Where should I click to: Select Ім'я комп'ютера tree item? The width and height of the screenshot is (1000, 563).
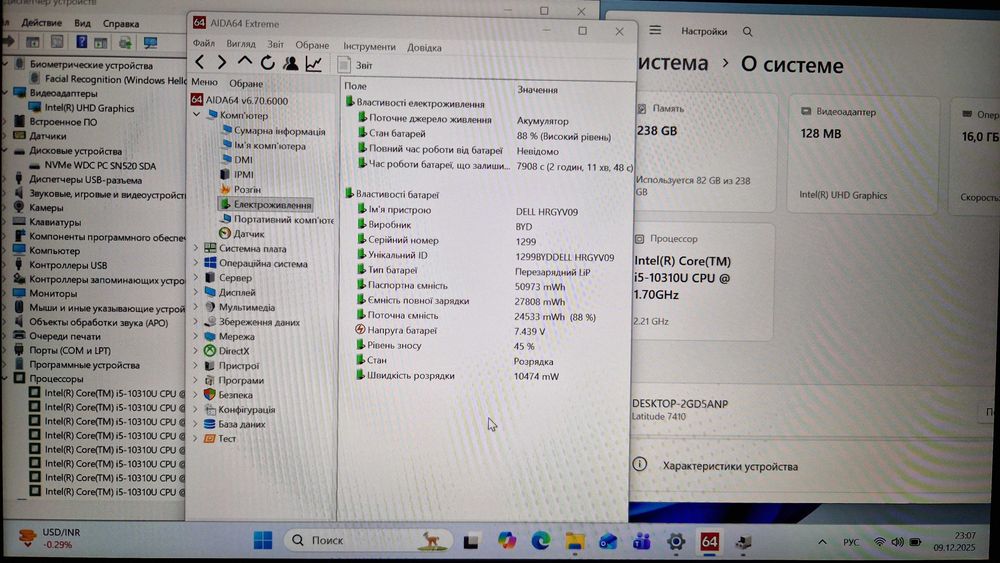click(x=263, y=145)
